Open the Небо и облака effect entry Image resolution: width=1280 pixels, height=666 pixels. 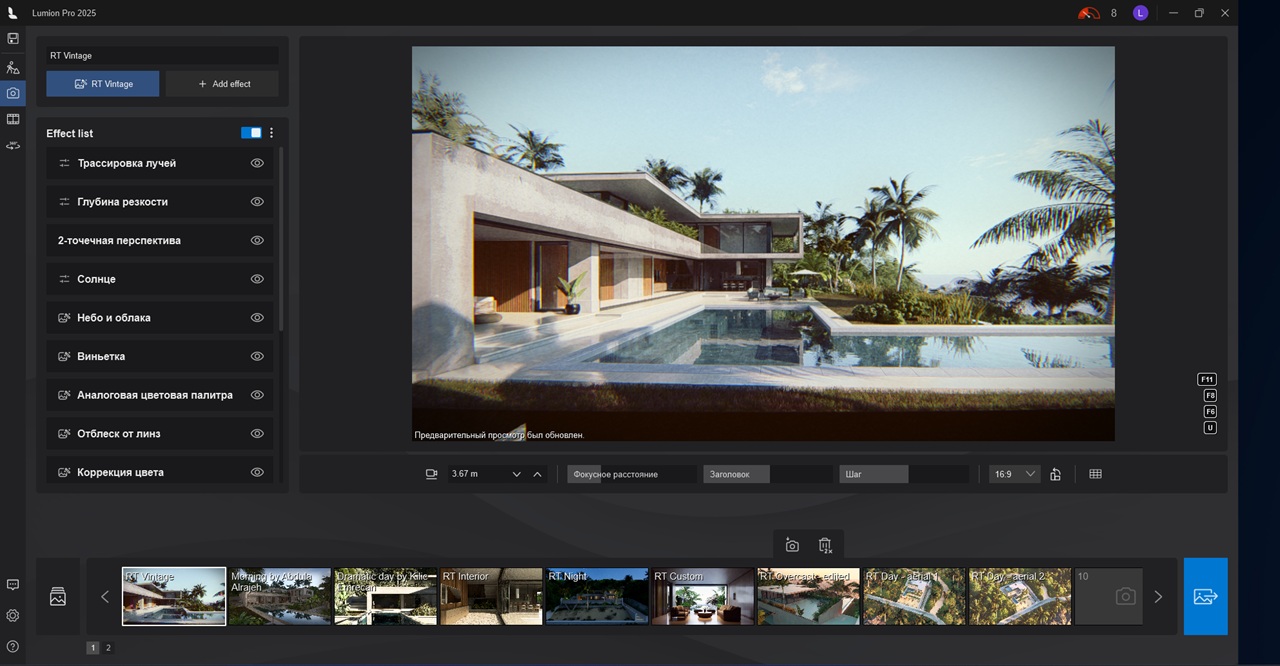coord(142,318)
